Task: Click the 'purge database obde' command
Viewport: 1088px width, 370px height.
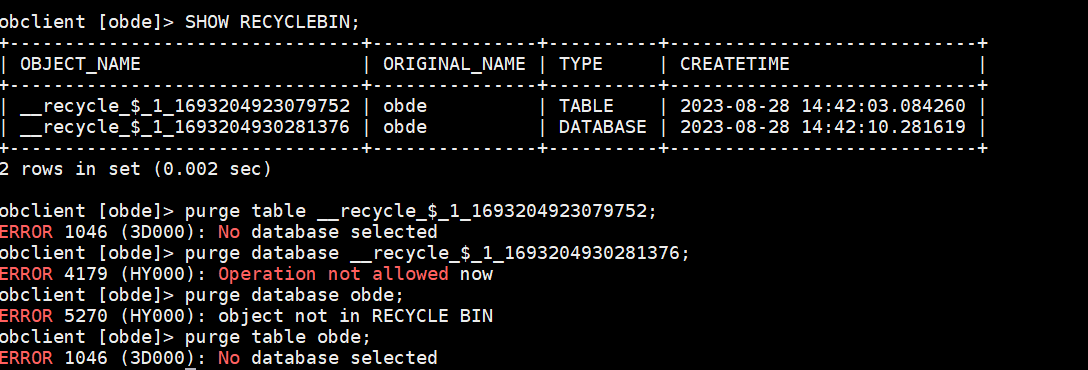Action: click(x=294, y=296)
